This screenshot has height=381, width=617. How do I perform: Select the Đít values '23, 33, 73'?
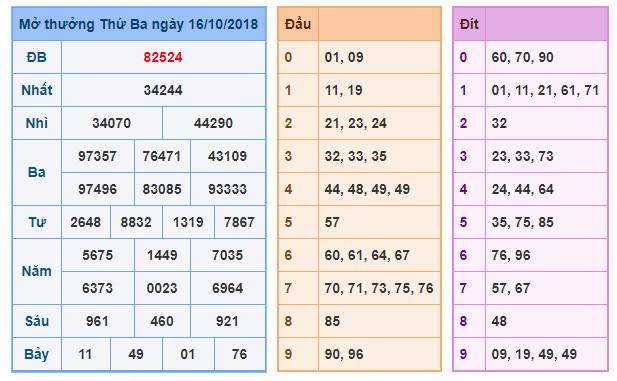click(x=523, y=156)
